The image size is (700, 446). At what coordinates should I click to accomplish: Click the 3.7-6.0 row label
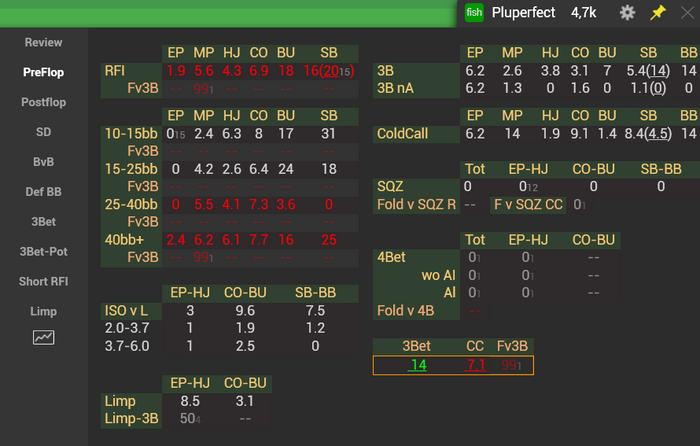pos(127,346)
